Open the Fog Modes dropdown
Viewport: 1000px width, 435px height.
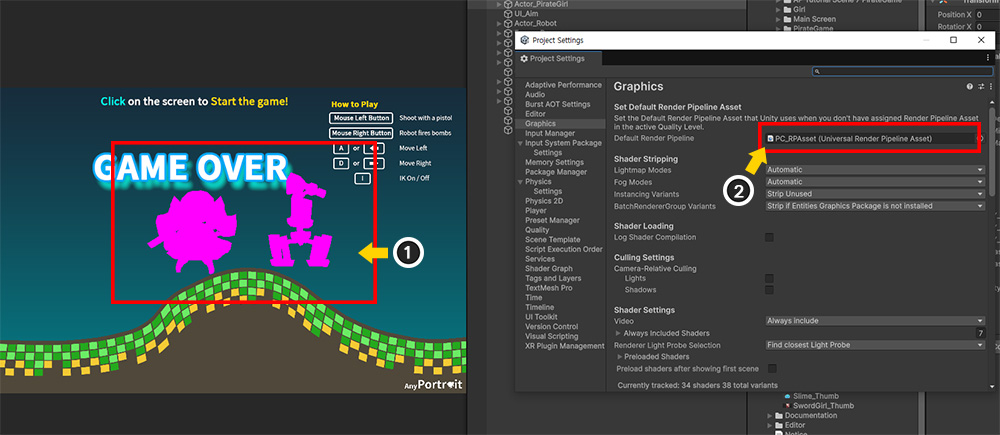[x=874, y=182]
